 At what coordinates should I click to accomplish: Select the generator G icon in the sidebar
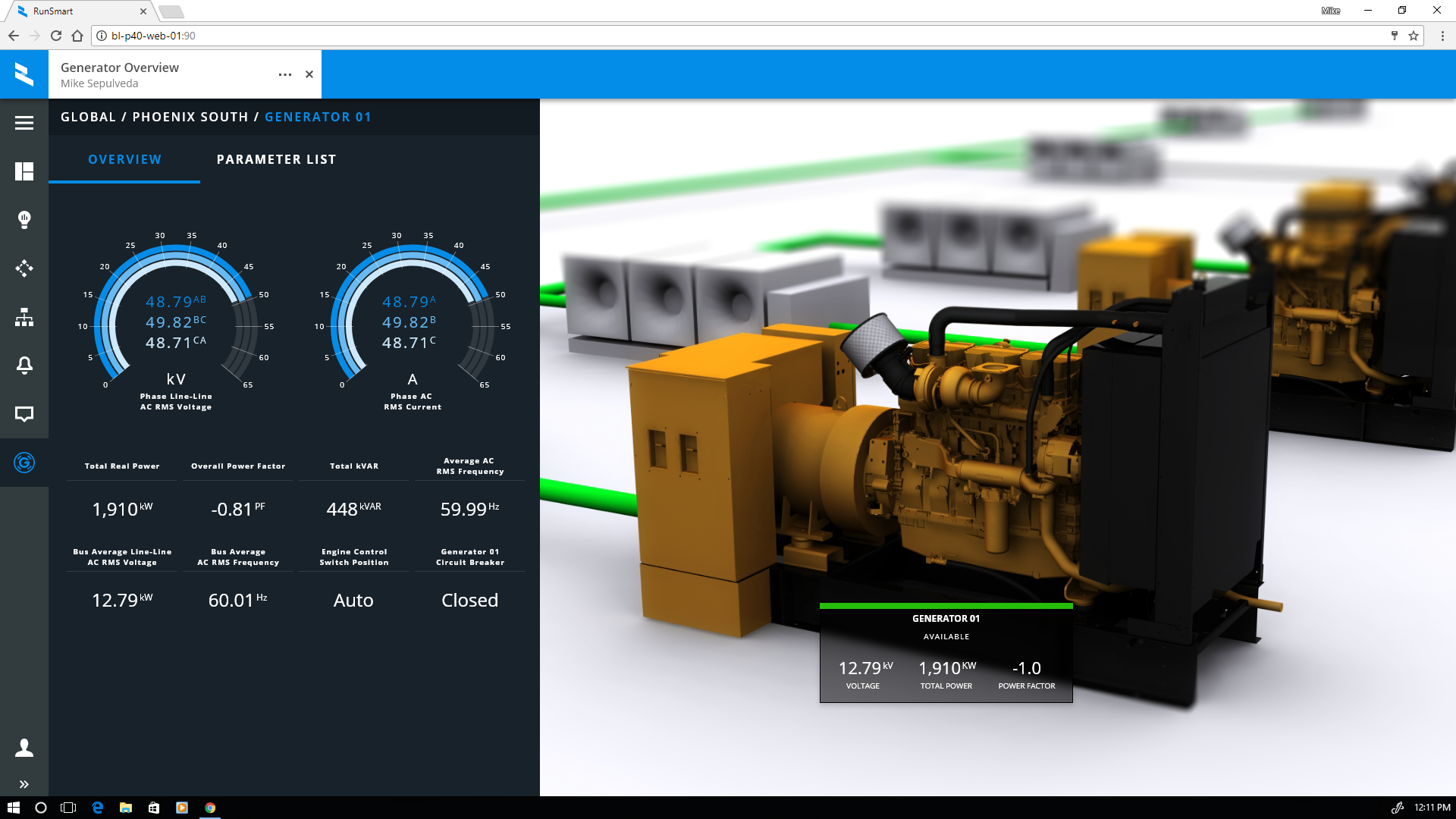tap(24, 463)
